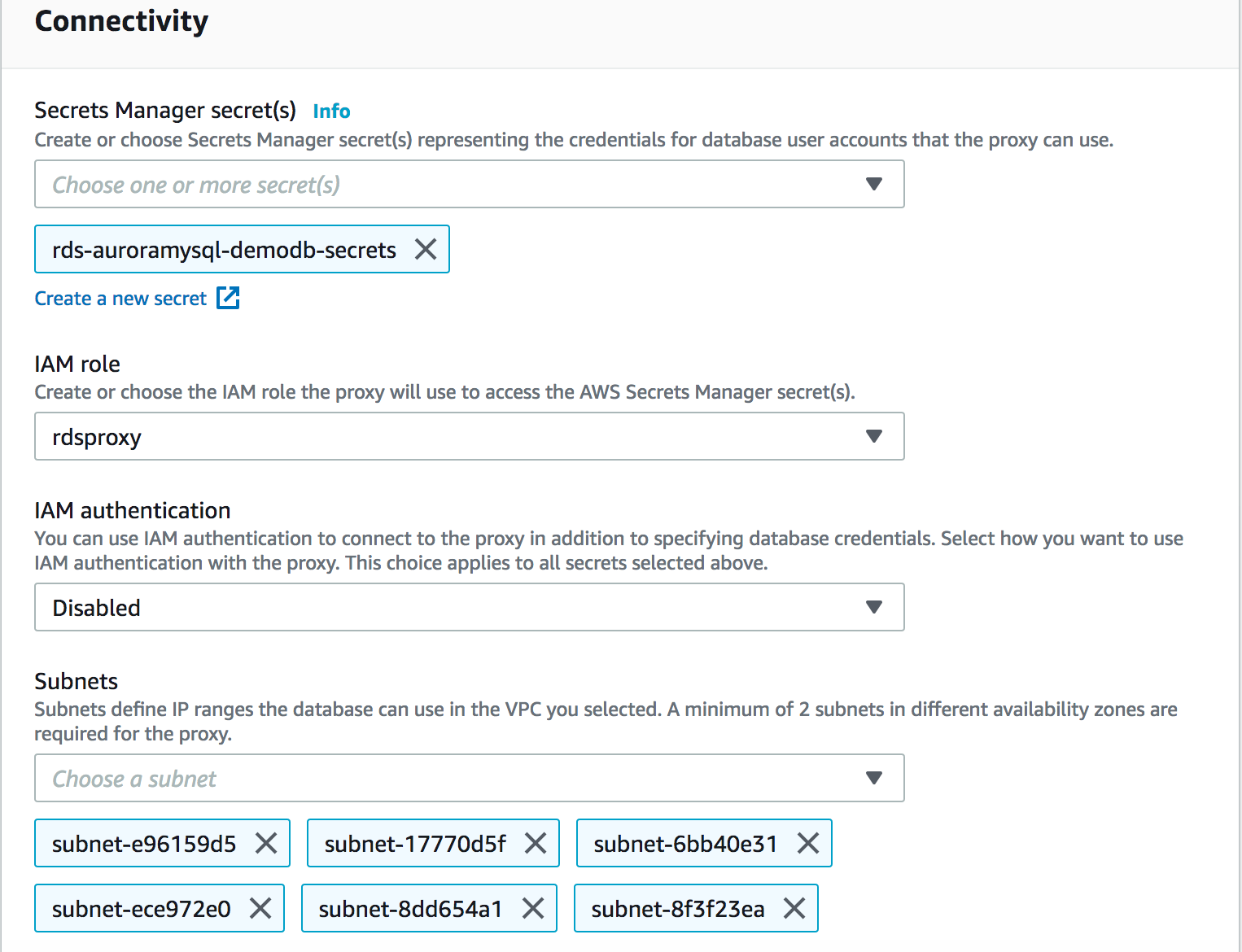This screenshot has height=952, width=1242.
Task: Click the Create a new secret link
Action: [x=120, y=299]
